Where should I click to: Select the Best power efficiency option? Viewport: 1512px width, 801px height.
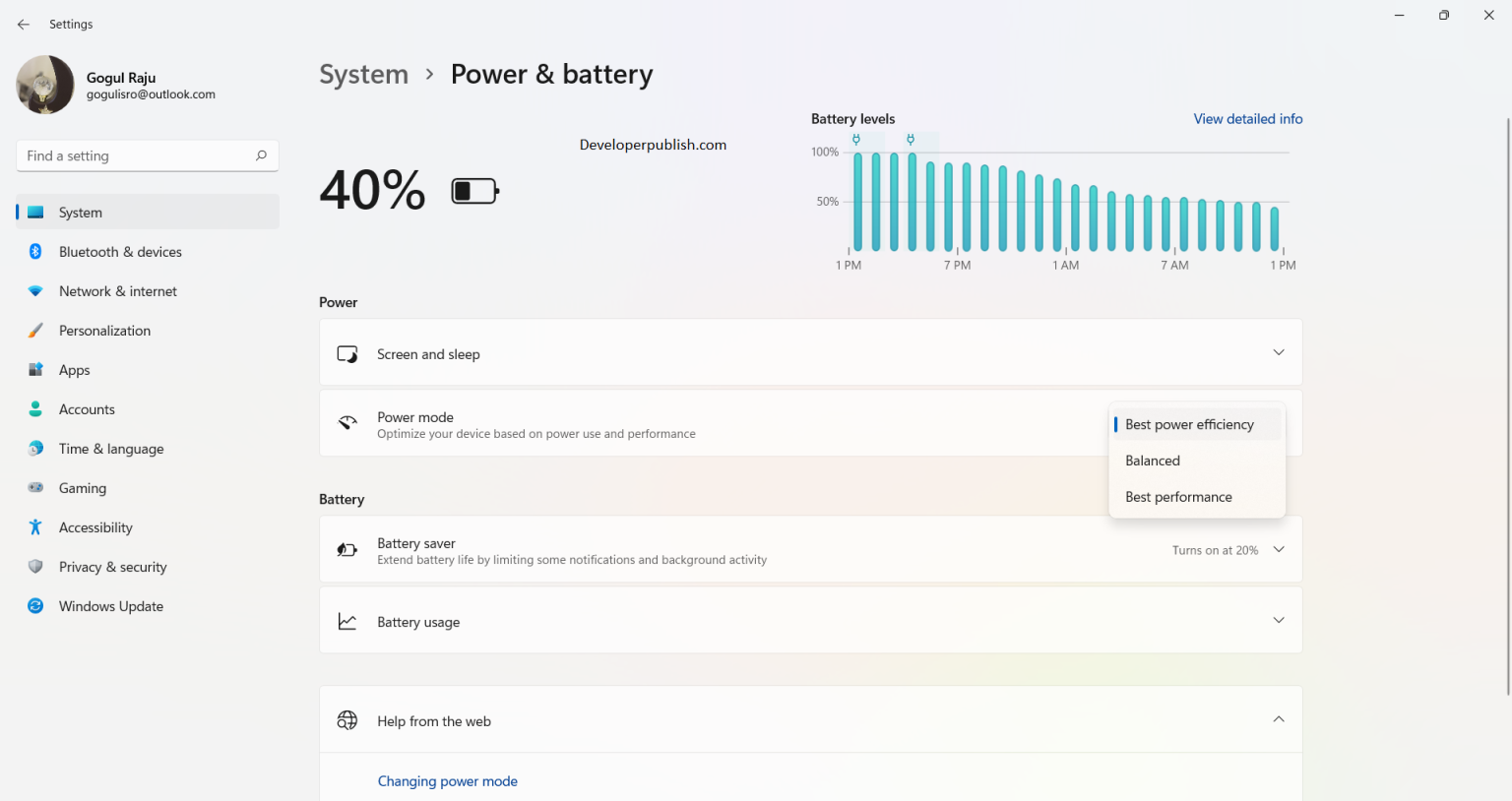(1189, 424)
